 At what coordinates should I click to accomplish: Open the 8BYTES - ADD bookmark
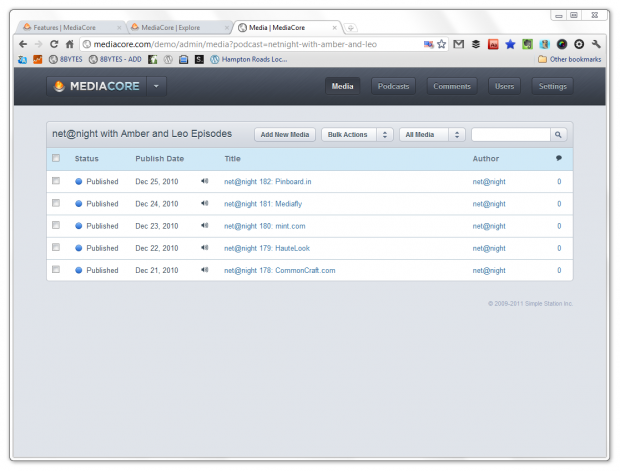[x=115, y=59]
